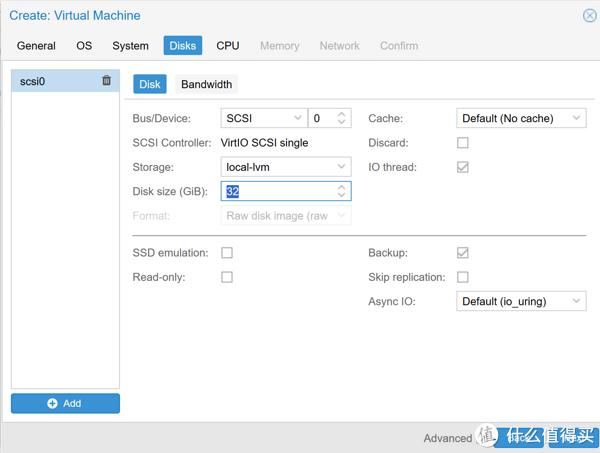Click the plus Add disk button
The height and width of the screenshot is (453, 600).
point(65,403)
